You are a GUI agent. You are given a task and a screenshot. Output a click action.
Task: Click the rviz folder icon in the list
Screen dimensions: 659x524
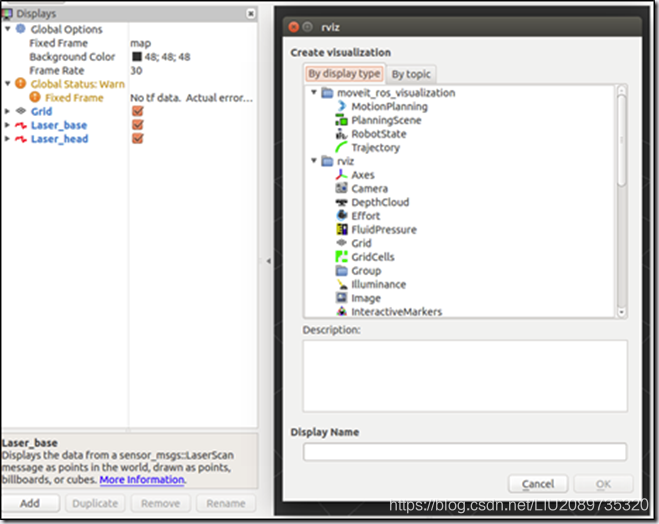tap(327, 161)
